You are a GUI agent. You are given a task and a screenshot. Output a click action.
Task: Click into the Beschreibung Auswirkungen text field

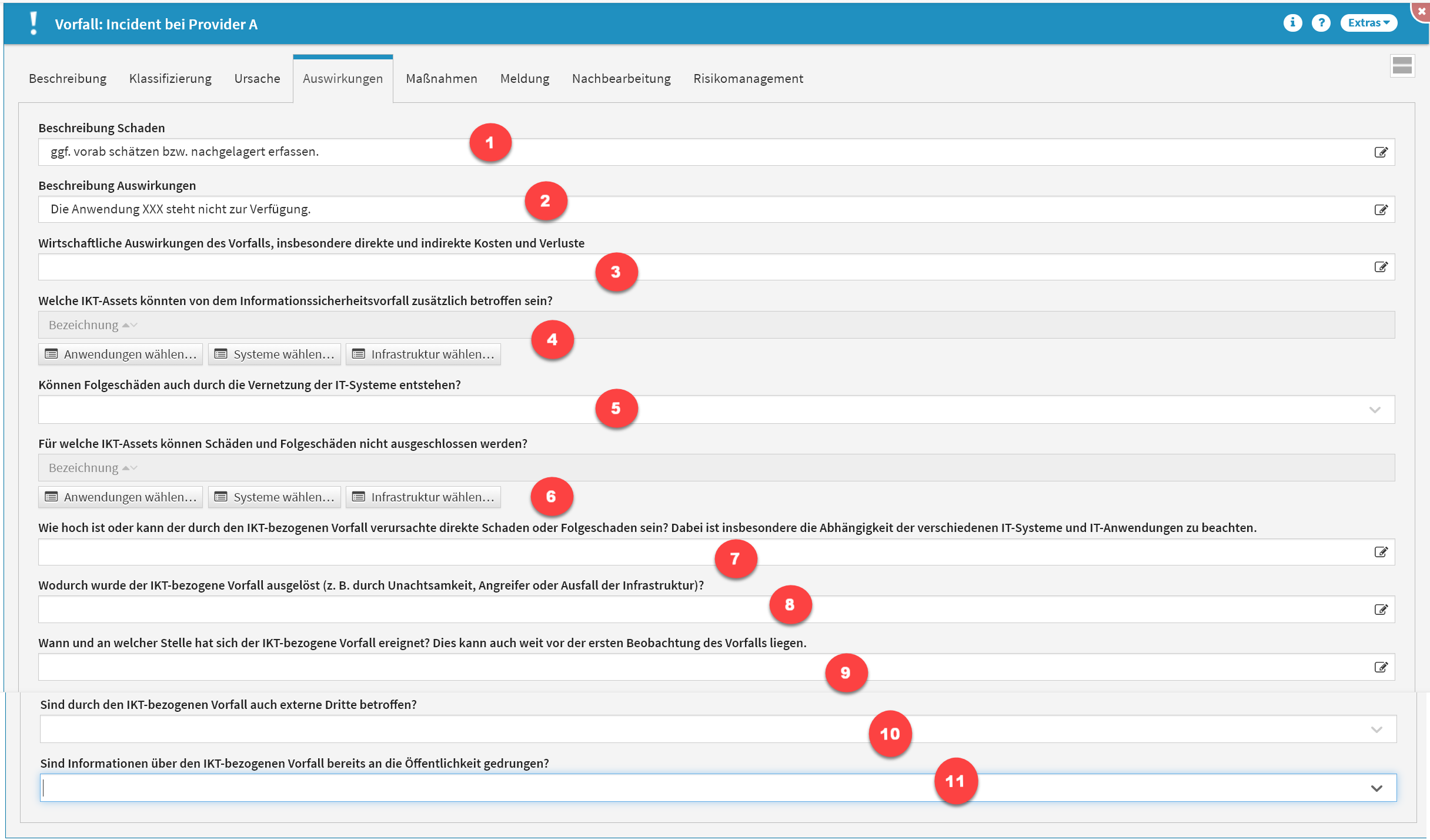412,210
